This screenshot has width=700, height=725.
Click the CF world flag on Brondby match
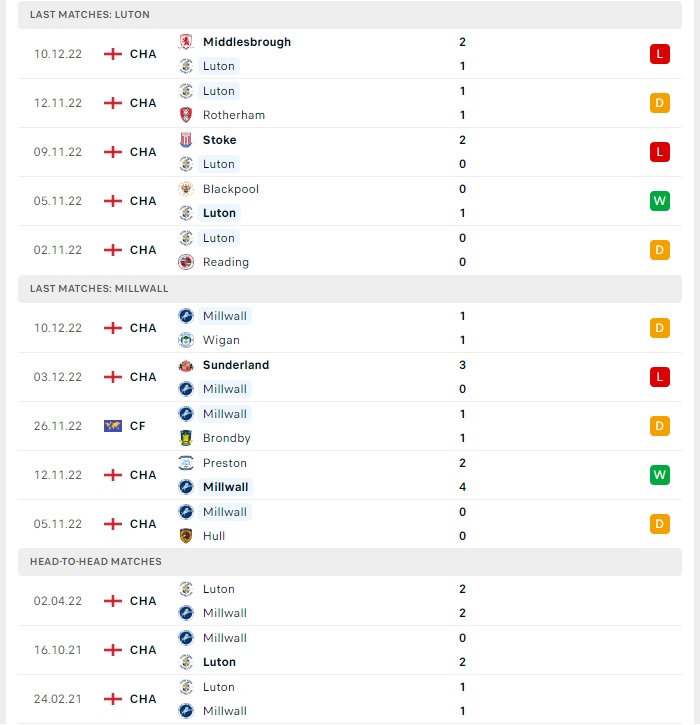click(x=113, y=426)
